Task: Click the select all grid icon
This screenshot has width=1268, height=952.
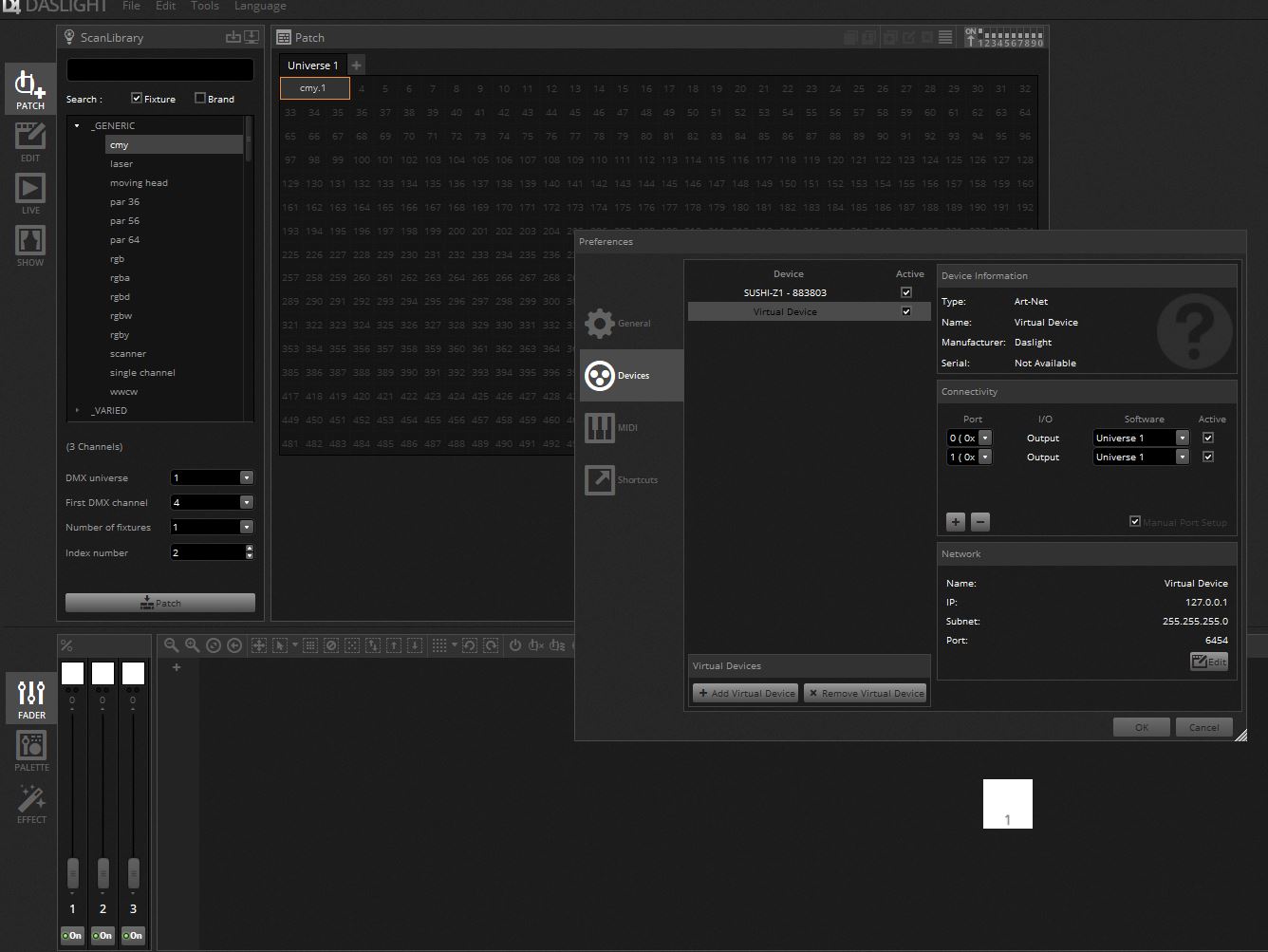Action: click(x=310, y=645)
